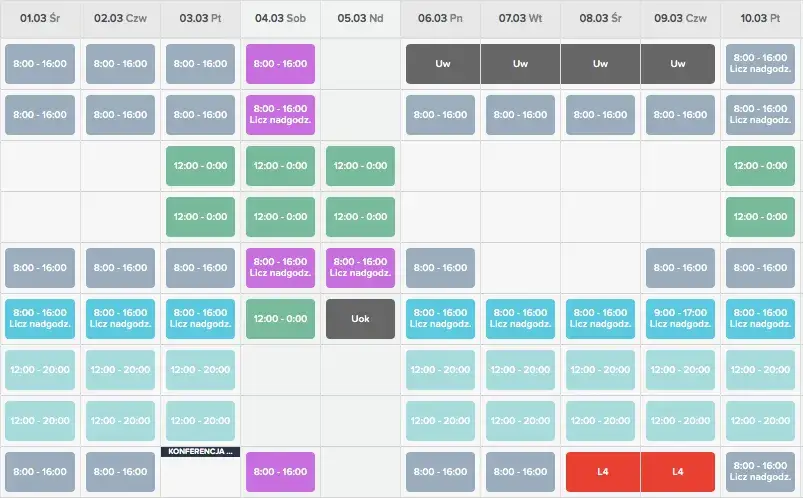This screenshot has height=498, width=803.
Task: Select the 04.03 Sob column header
Action: (x=280, y=18)
